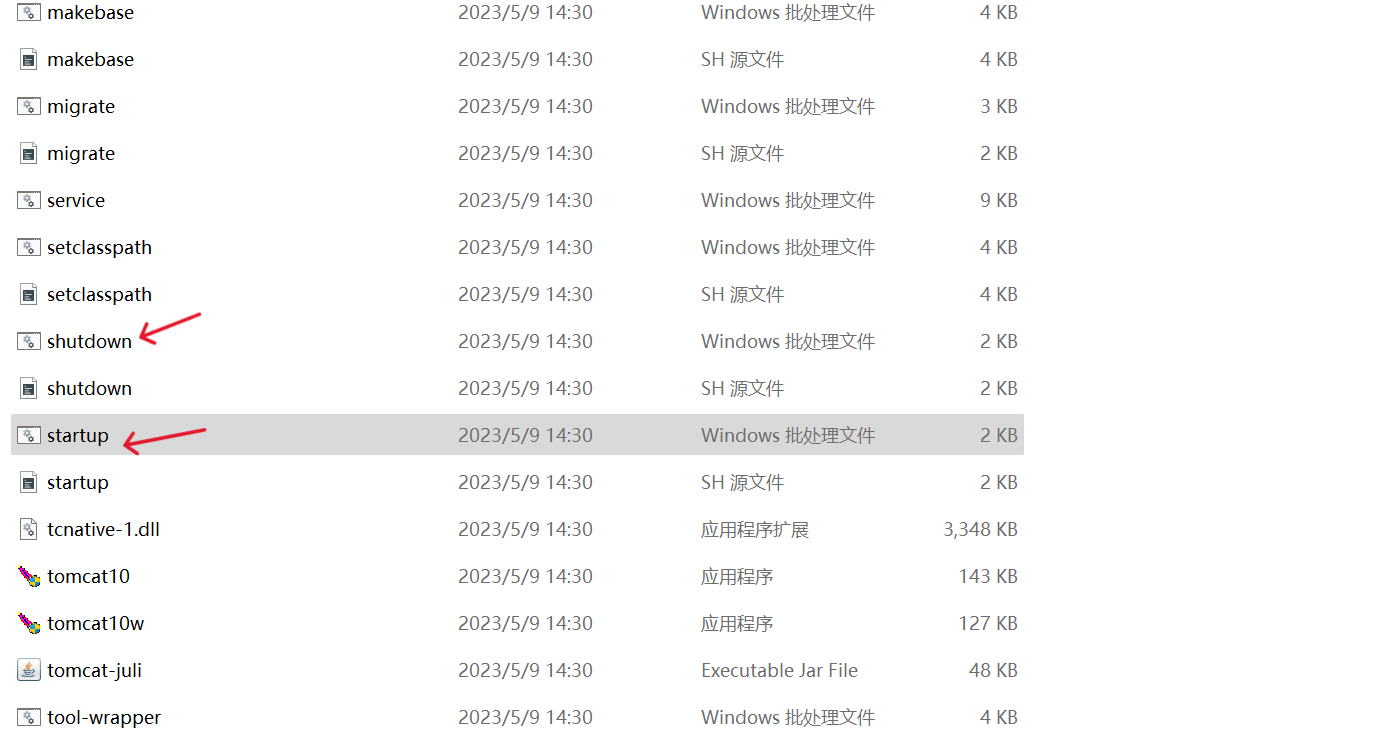
Task: Select startup name in the highlighted row
Action: (78, 436)
